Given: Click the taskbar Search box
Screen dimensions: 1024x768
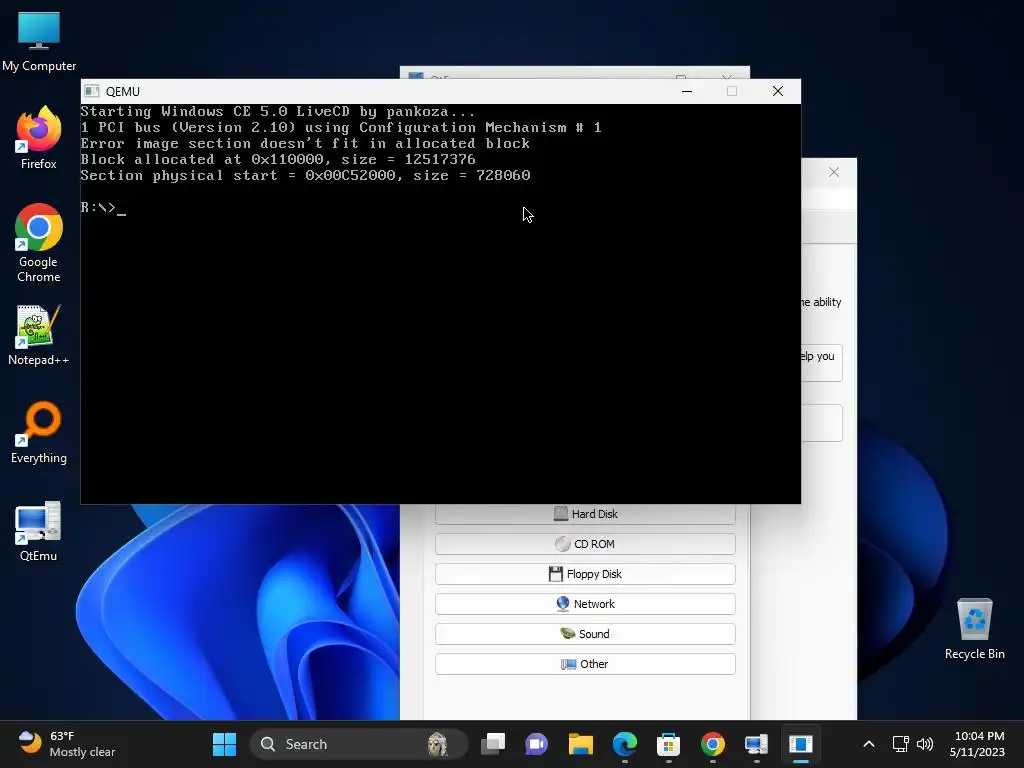Looking at the screenshot, I should 359,744.
